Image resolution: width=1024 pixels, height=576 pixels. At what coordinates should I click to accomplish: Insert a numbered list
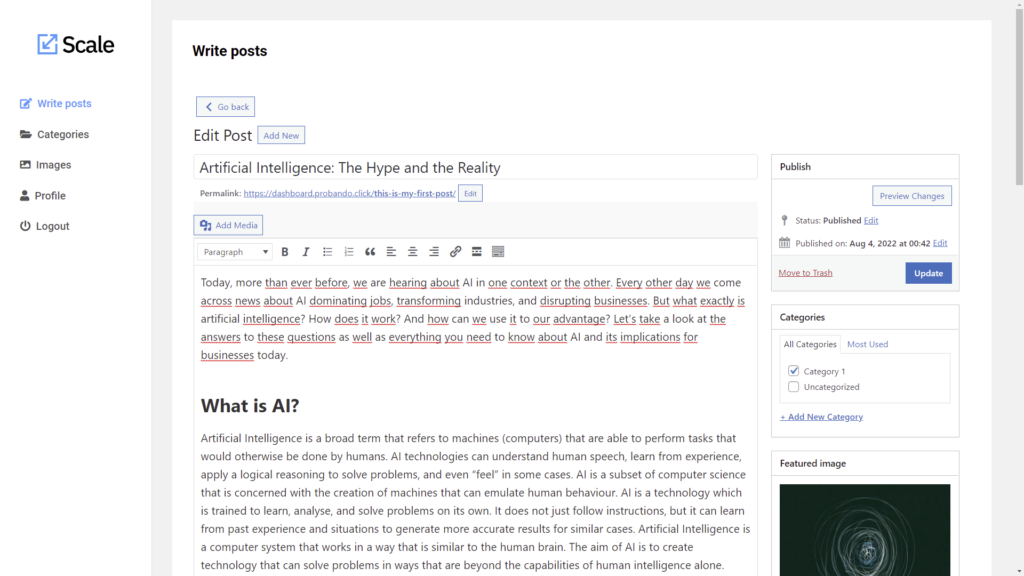348,251
